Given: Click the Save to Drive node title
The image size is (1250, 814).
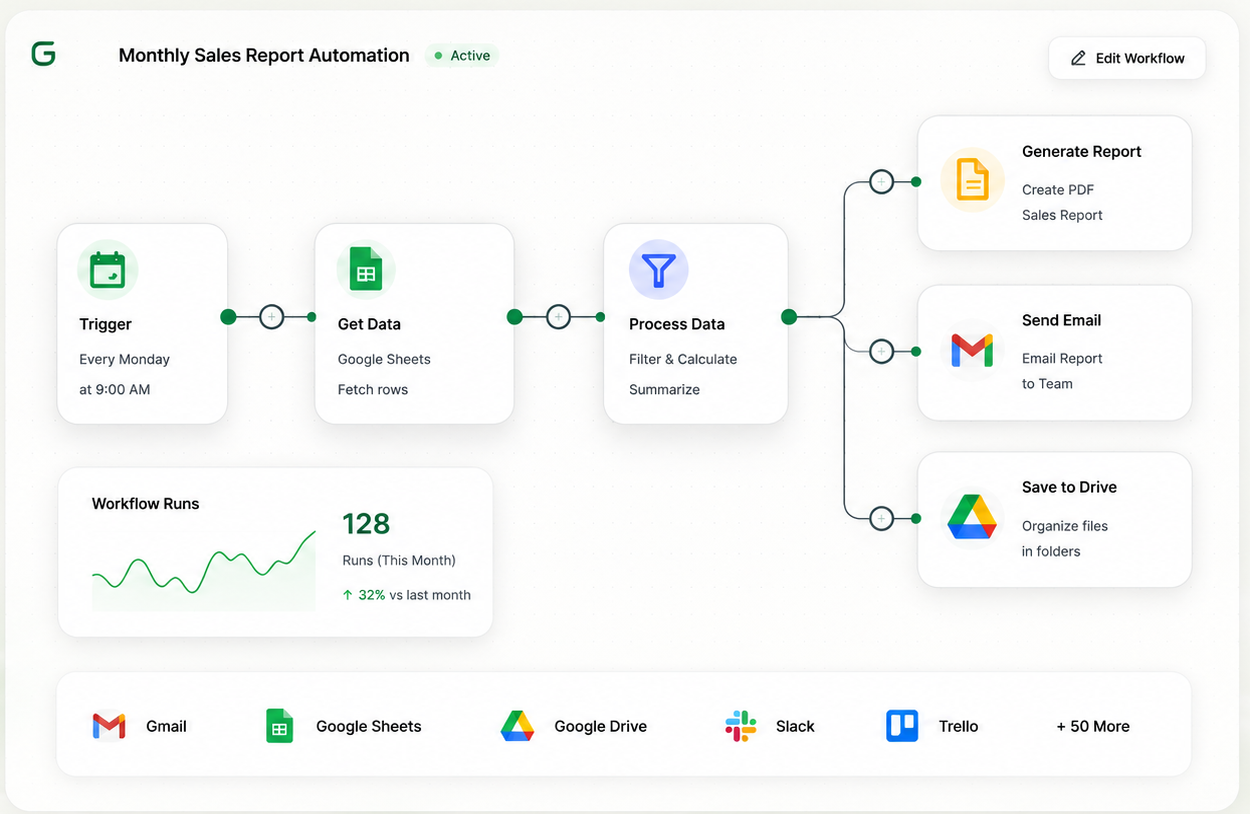Looking at the screenshot, I should click(1069, 487).
